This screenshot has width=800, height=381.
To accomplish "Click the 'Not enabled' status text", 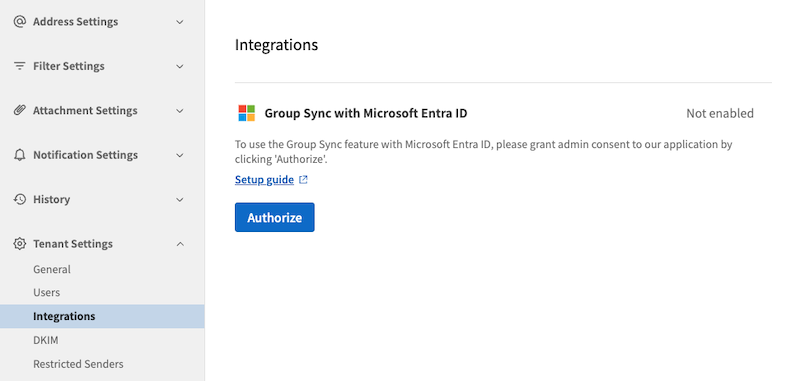I will 720,113.
